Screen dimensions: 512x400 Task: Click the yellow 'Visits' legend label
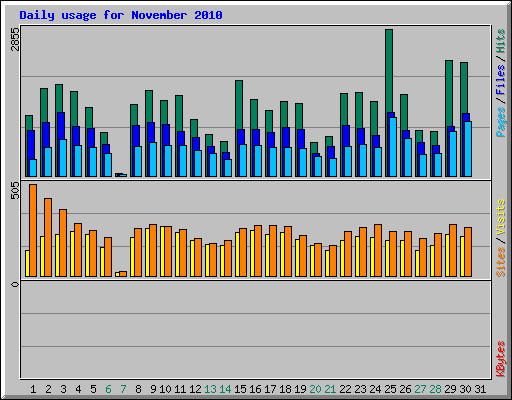500,217
